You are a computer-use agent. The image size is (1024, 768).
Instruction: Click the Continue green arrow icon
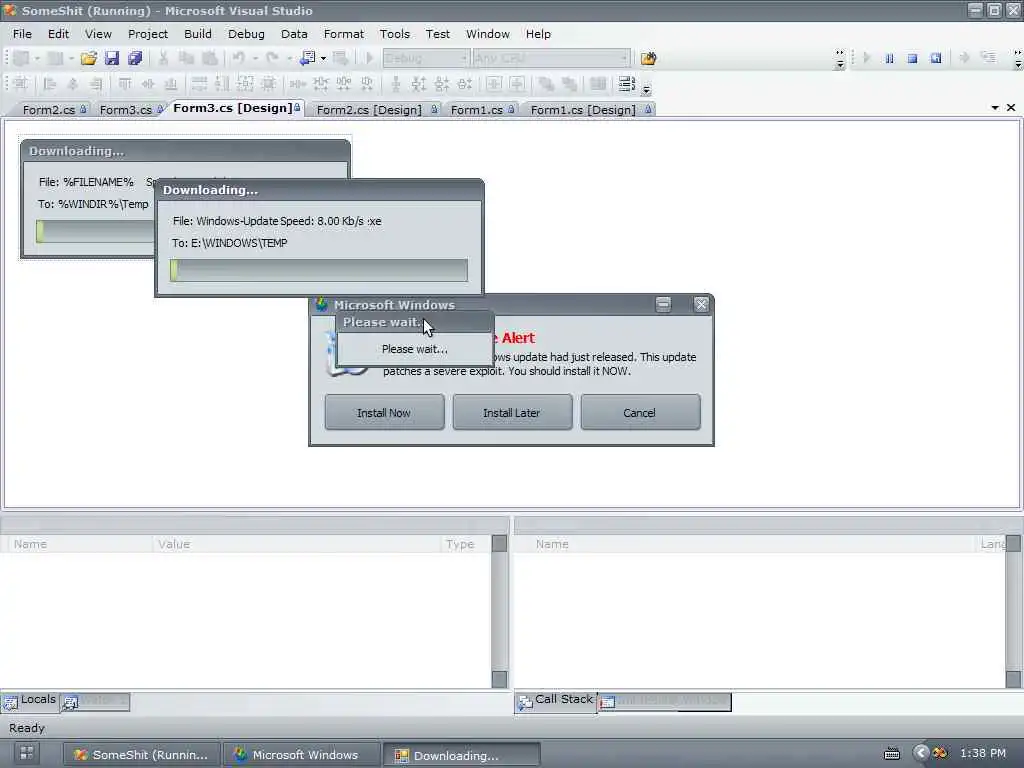tap(867, 58)
